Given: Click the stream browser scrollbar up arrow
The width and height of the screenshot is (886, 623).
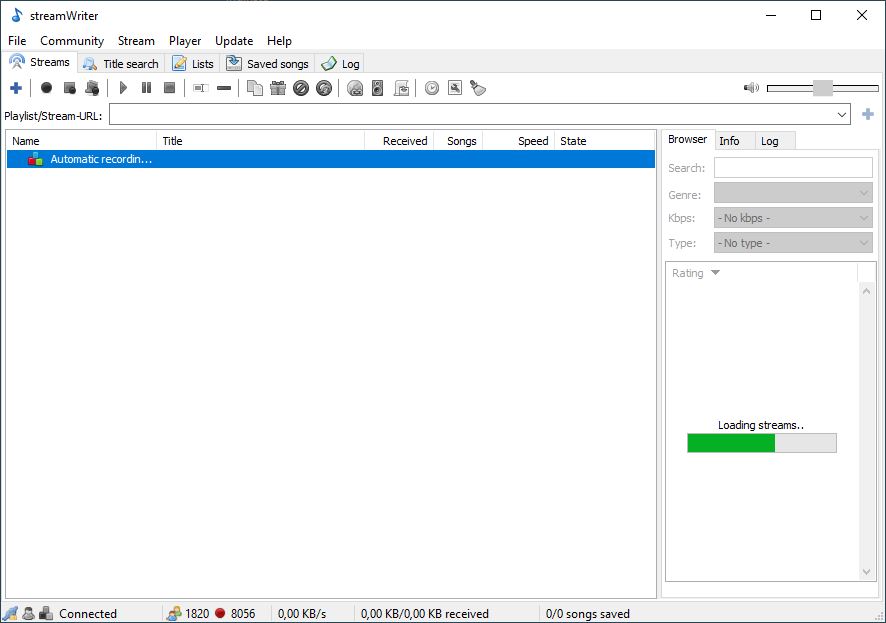Looking at the screenshot, I should tap(866, 291).
